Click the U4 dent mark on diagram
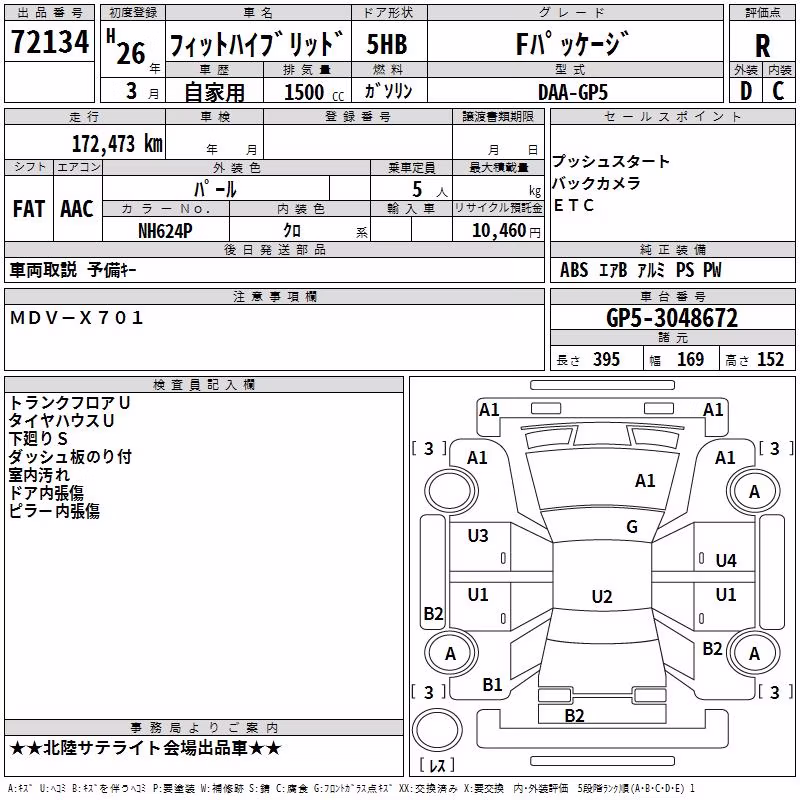This screenshot has width=800, height=800. (726, 561)
